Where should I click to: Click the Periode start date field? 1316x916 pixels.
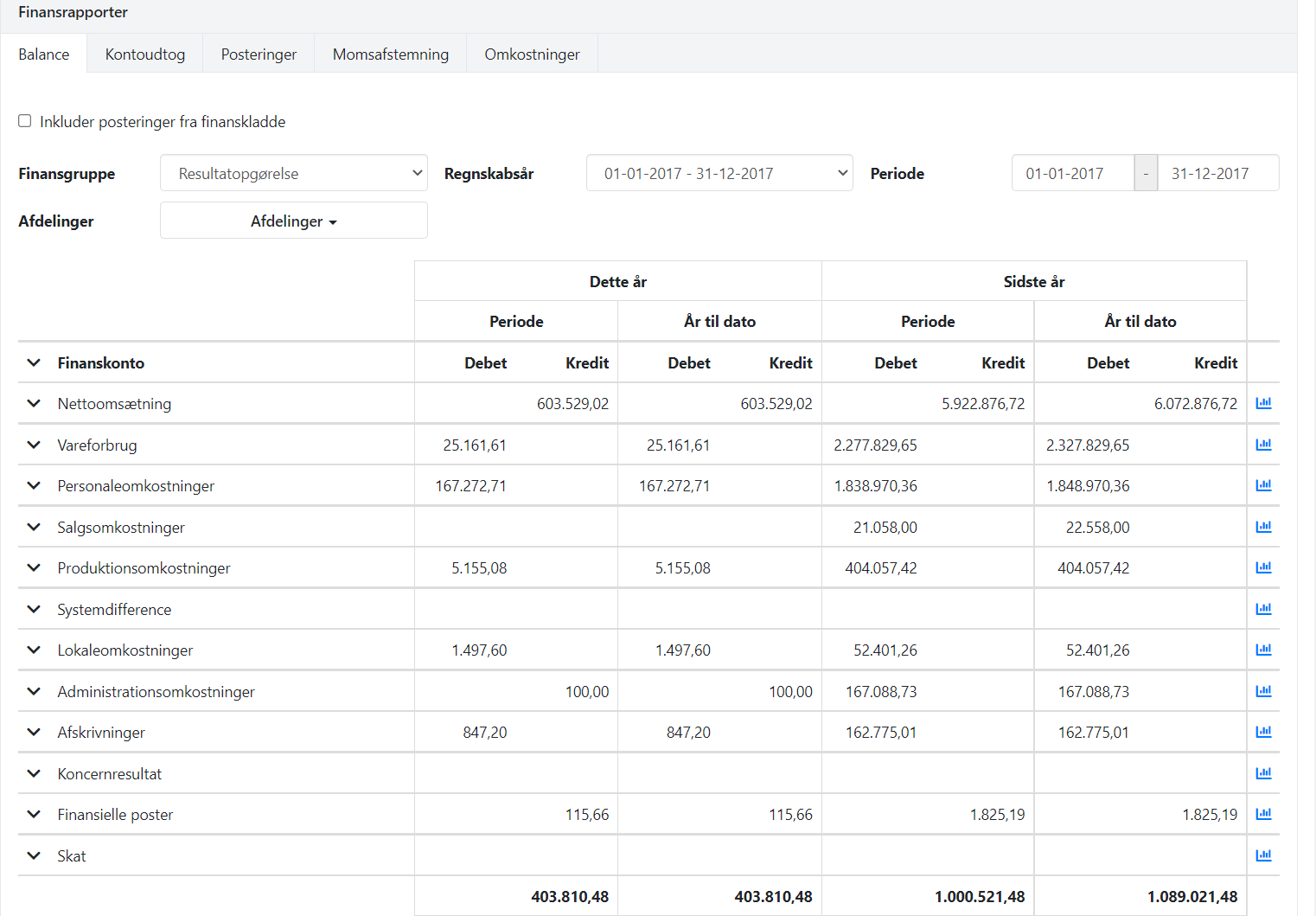click(1072, 173)
